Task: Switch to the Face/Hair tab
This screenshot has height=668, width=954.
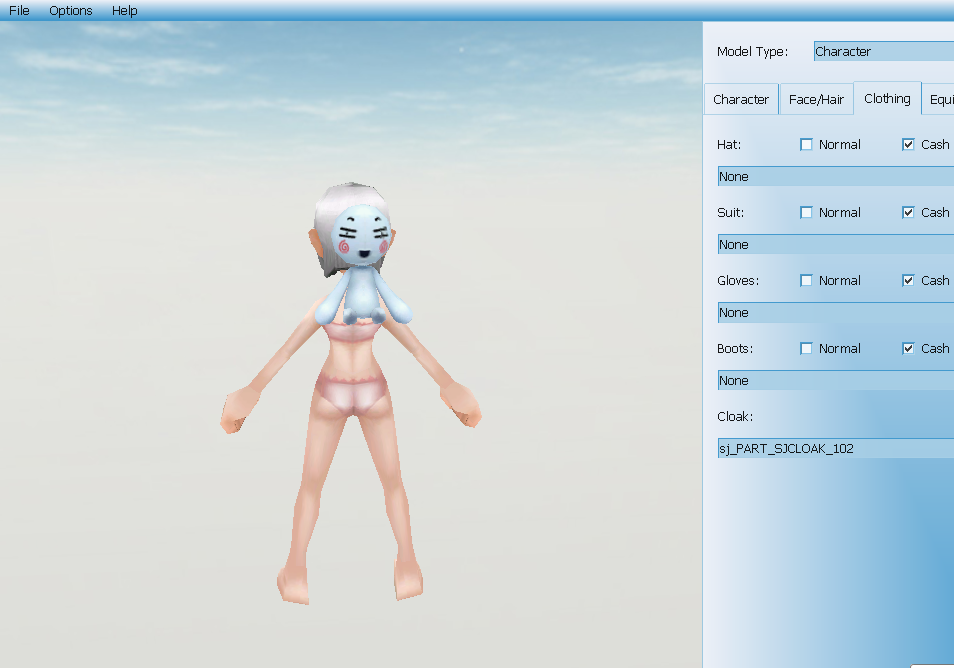Action: point(816,100)
